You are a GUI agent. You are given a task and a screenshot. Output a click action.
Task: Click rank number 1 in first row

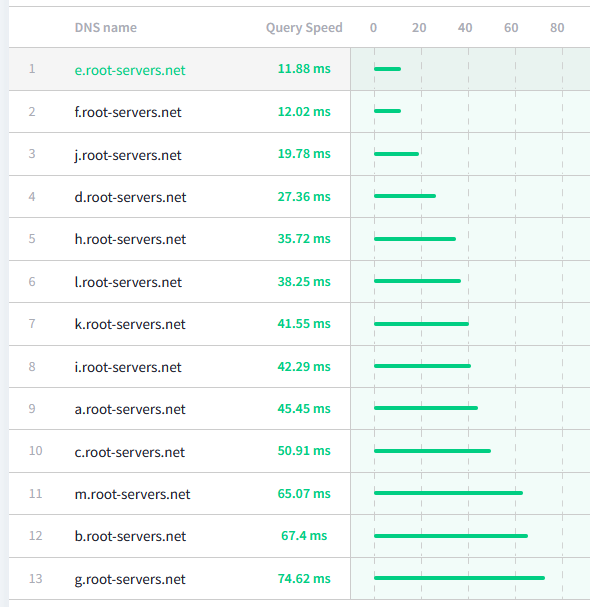tap(32, 69)
